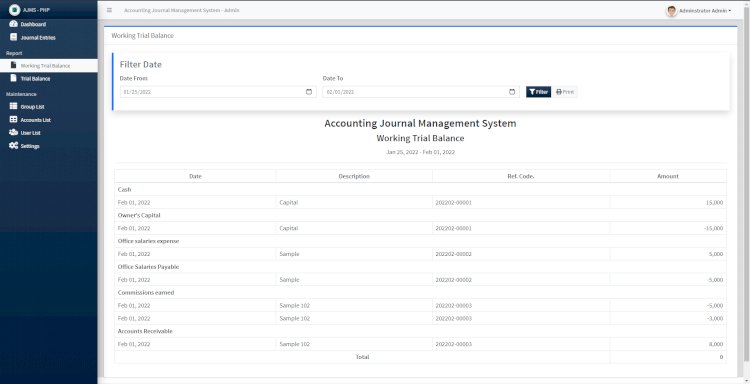
Task: Click the -15,000 amount cell
Action: [668, 228]
